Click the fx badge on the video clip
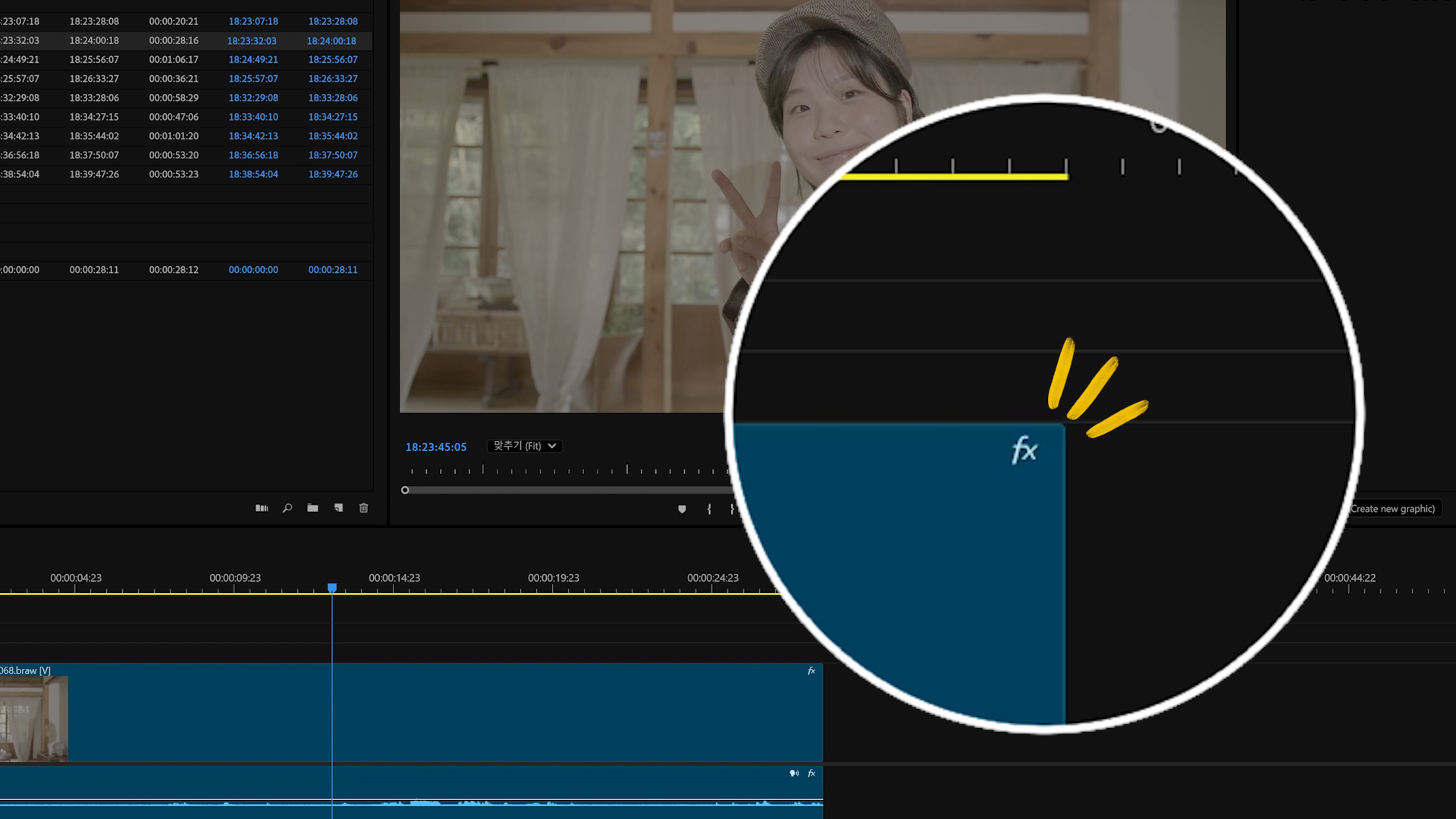Screen dimensions: 1456x819 click(x=811, y=671)
